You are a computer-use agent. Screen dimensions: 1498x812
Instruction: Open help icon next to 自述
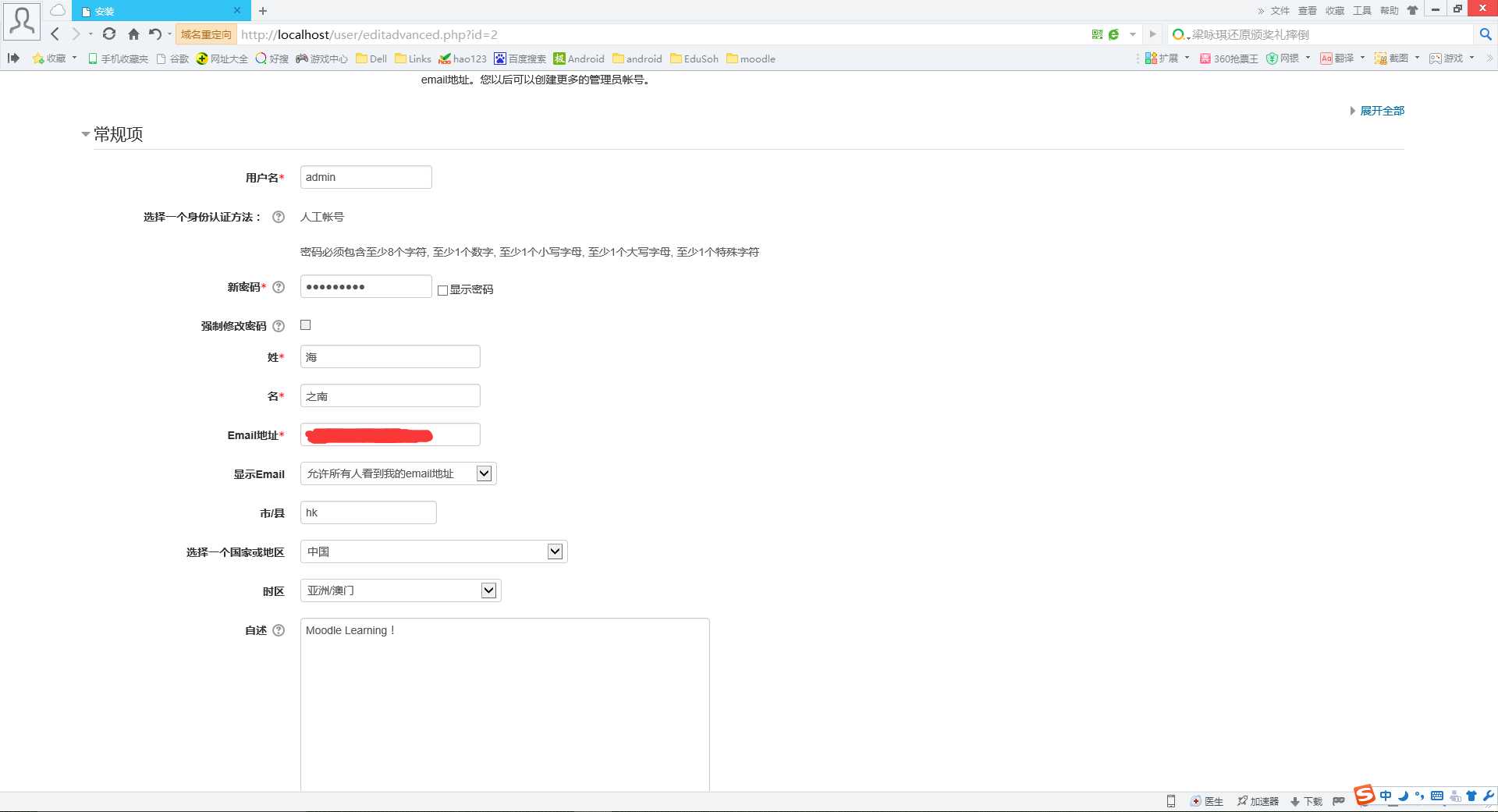pyautogui.click(x=279, y=630)
